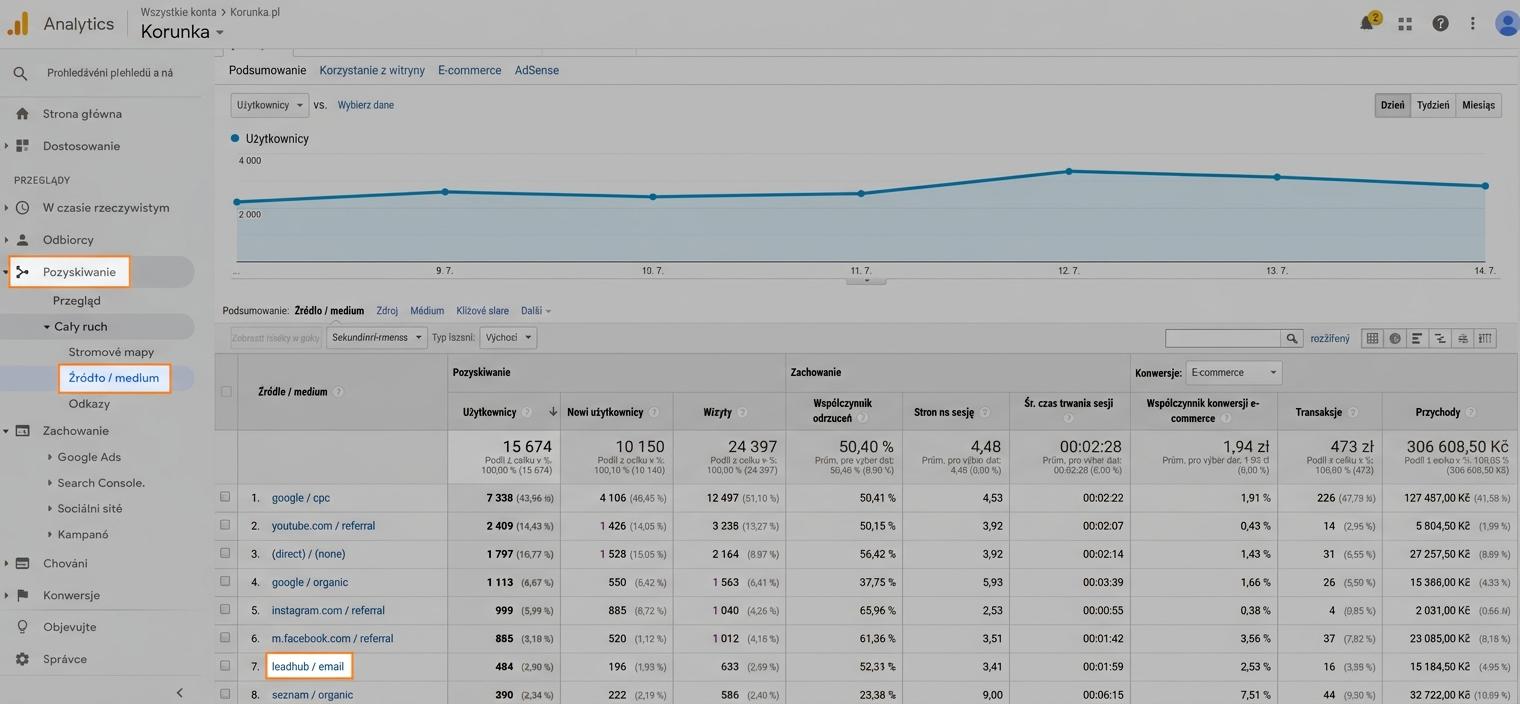Open the user account avatar
Screen dimensions: 1520x704
click(1507, 23)
